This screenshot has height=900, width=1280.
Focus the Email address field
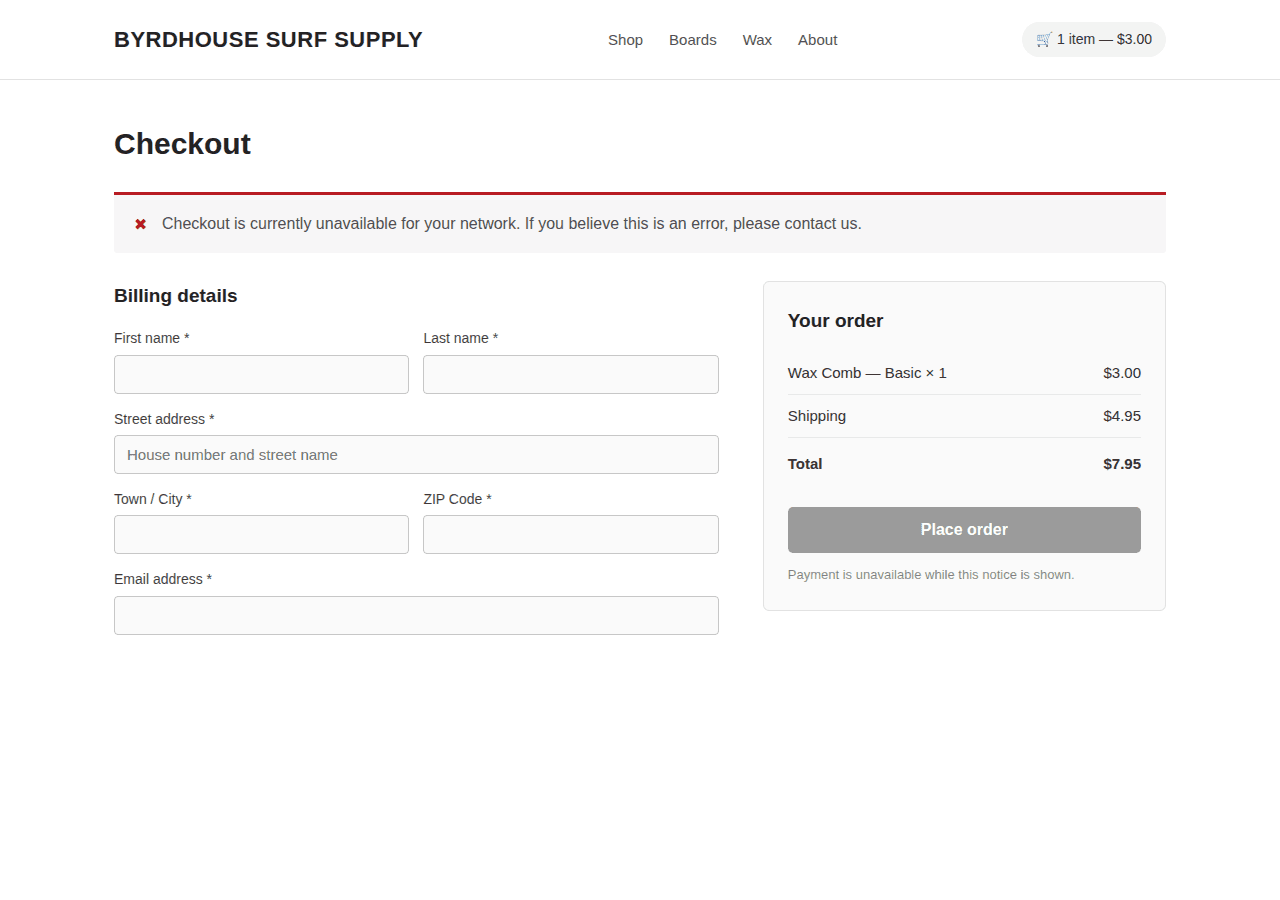point(416,615)
